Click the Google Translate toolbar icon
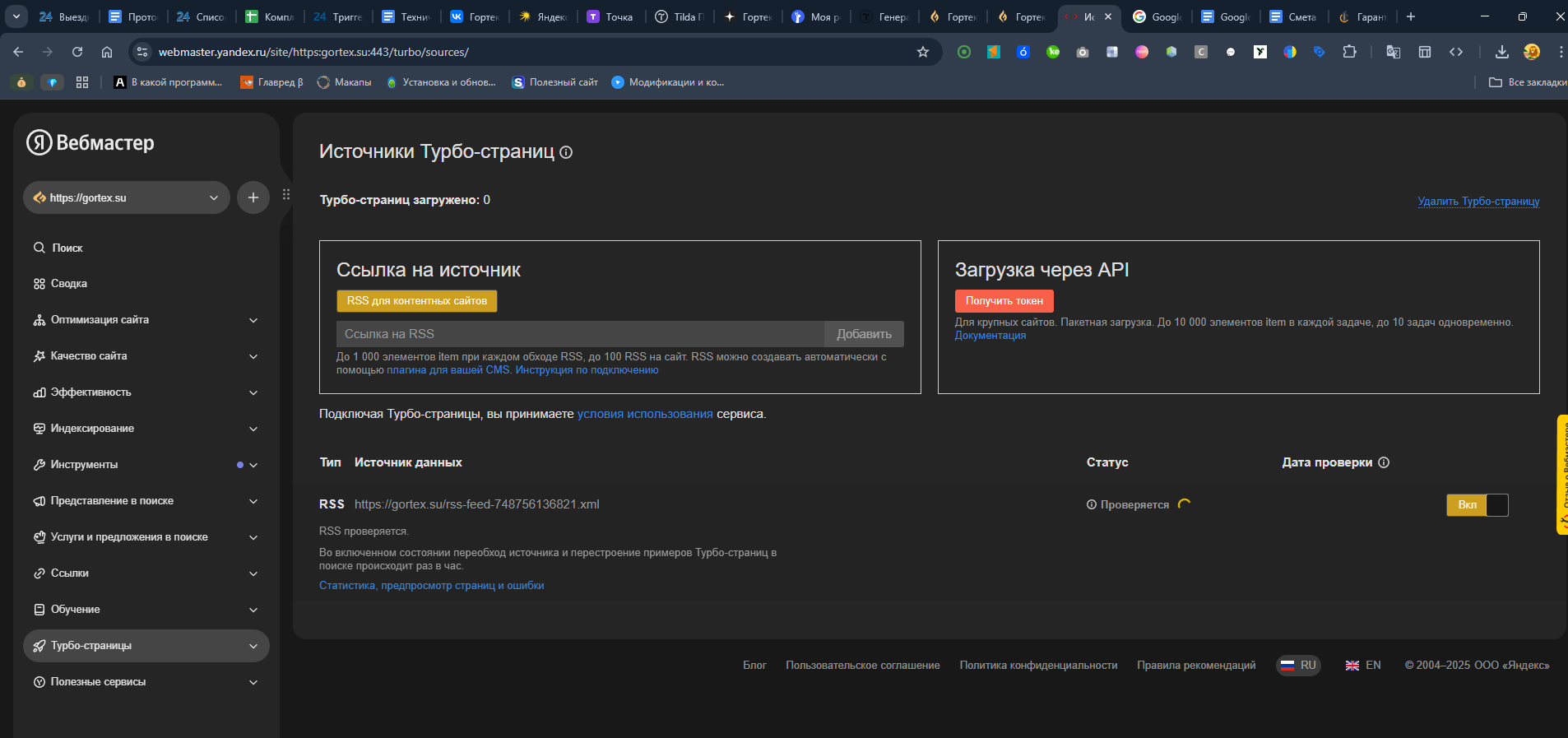Viewport: 1568px width, 738px height. coord(1394,52)
